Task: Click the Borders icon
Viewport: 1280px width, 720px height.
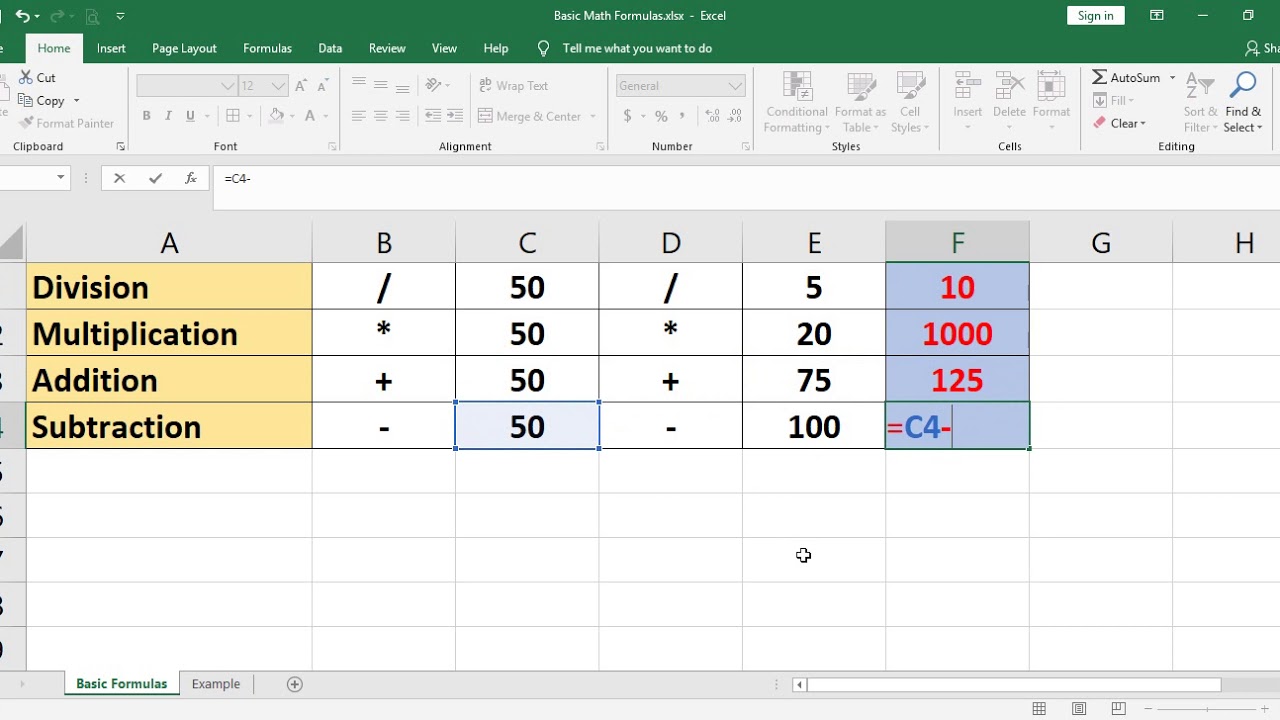Action: (x=233, y=116)
